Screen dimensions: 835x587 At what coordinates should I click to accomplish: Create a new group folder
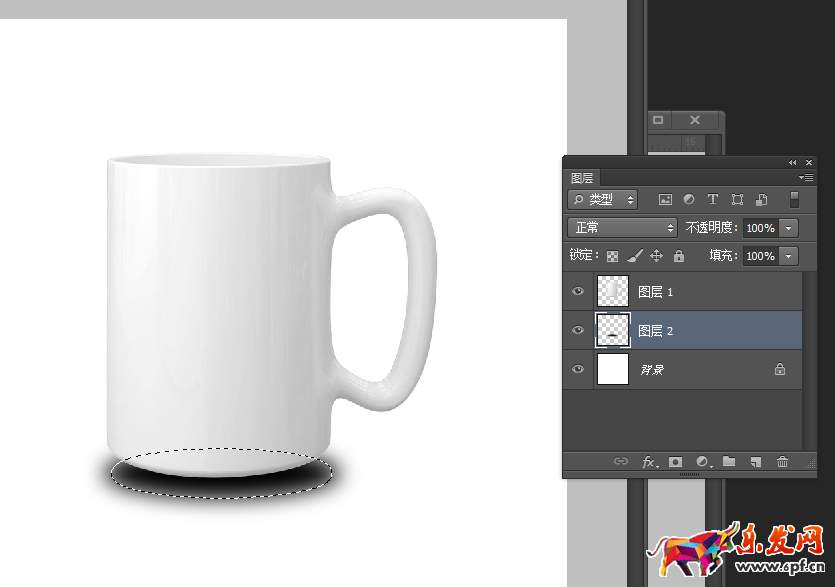(x=729, y=462)
